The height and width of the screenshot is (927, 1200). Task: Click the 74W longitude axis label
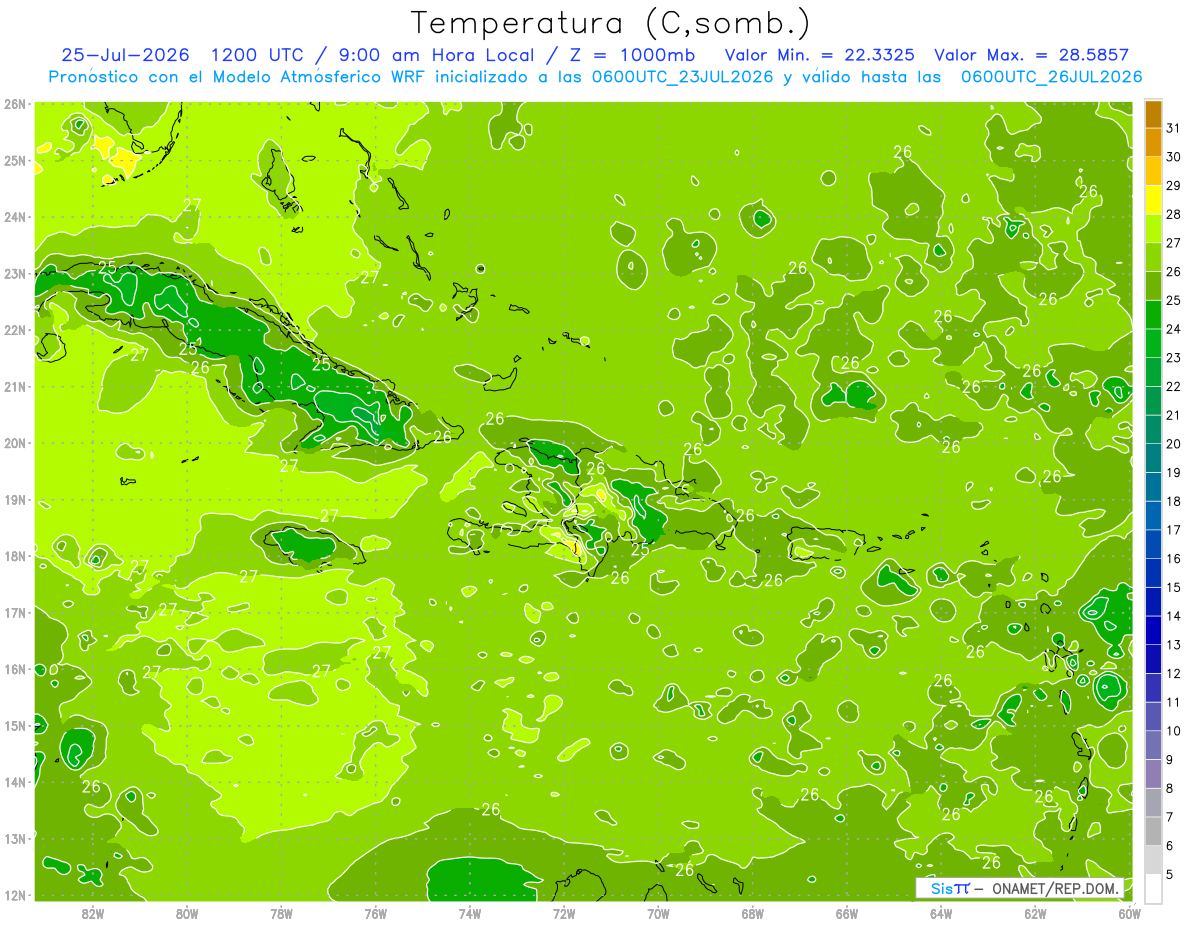[470, 913]
